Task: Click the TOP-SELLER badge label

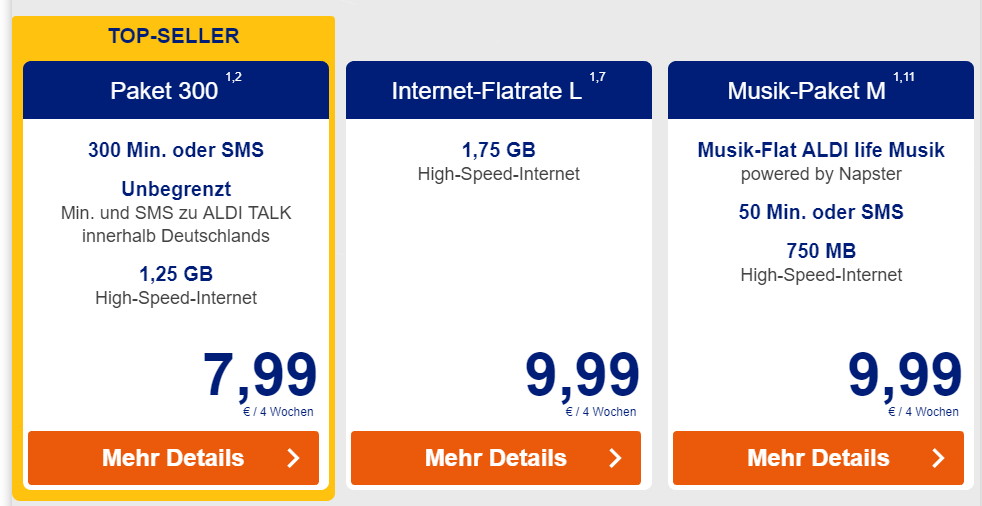Action: click(x=173, y=36)
